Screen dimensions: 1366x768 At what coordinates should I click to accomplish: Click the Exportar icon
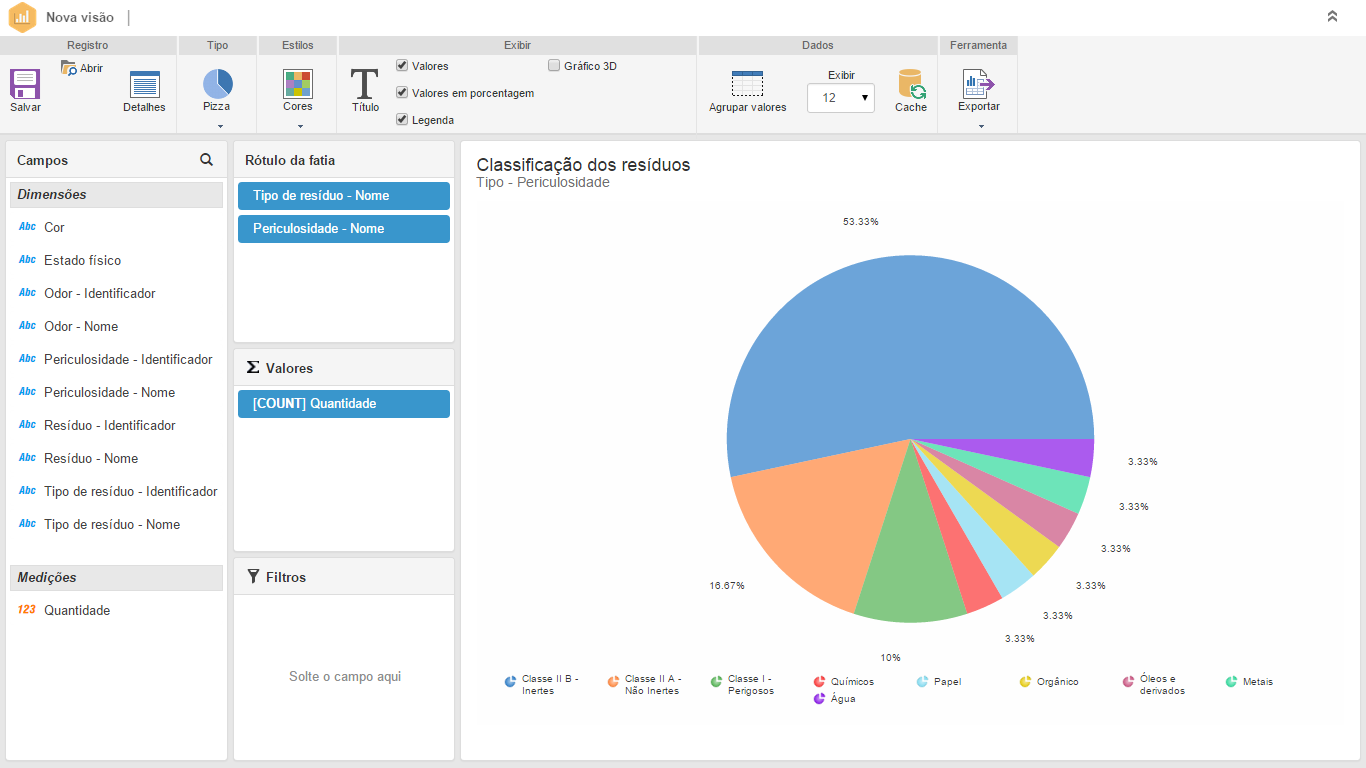pyautogui.click(x=978, y=84)
